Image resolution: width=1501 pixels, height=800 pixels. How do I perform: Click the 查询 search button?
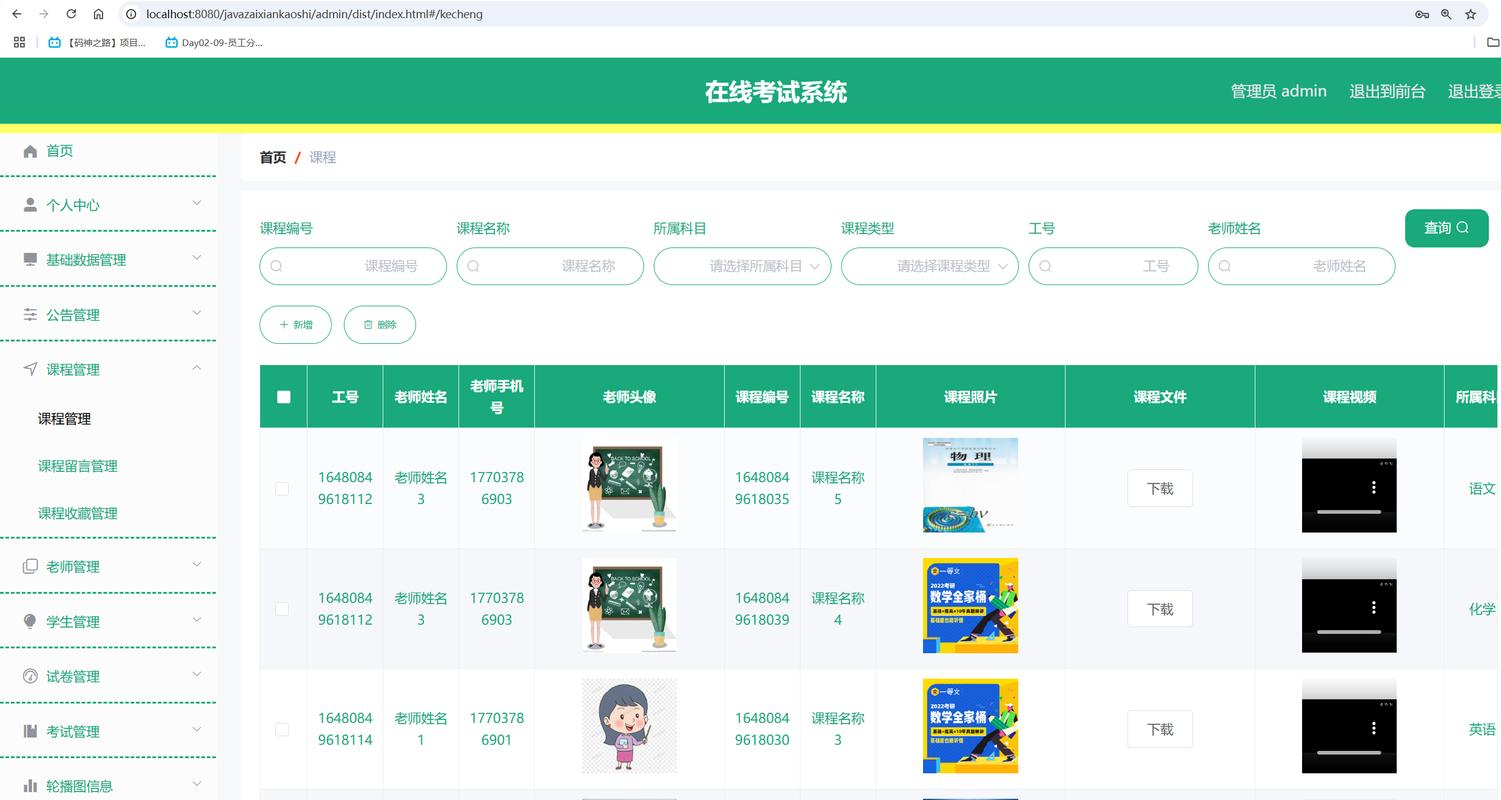[1447, 228]
